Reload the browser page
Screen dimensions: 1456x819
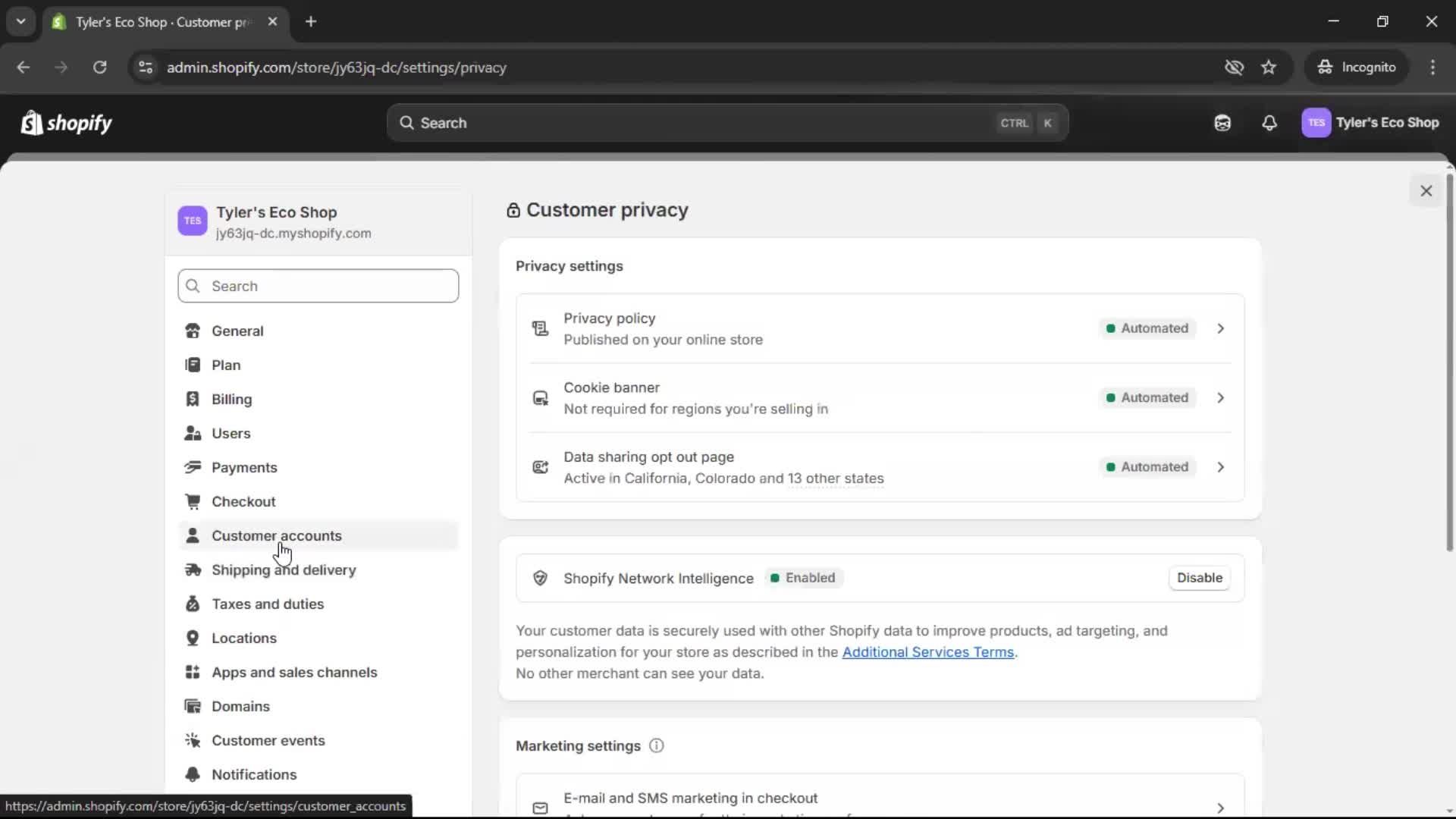99,67
